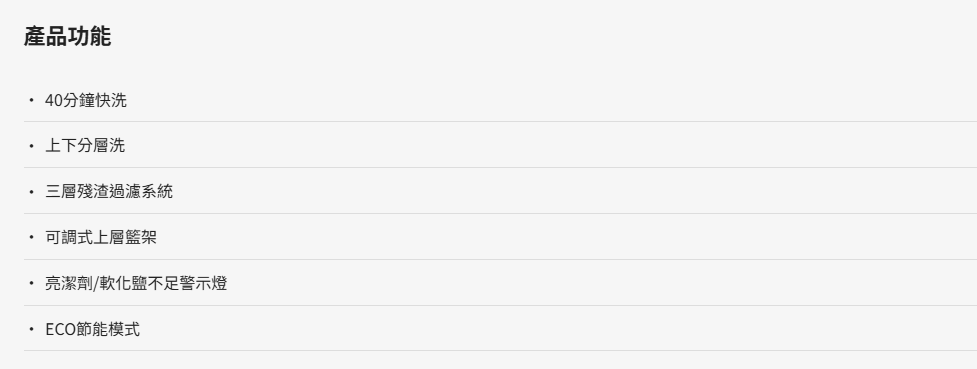Click the bullet beside 亮潔劑/軟化鹽不足警示燈
This screenshot has width=977, height=369.
[31, 284]
